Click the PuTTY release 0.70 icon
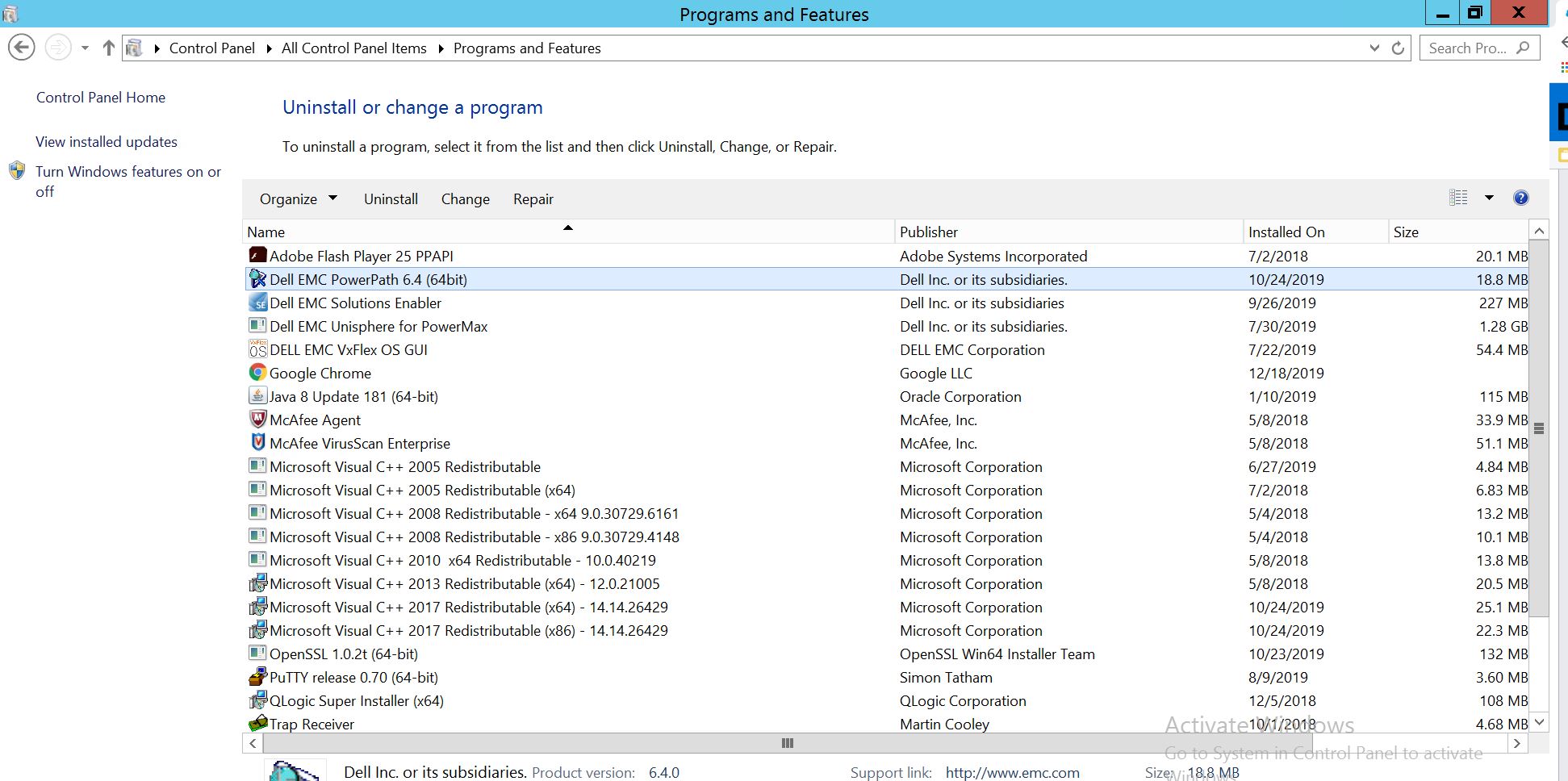 (257, 676)
